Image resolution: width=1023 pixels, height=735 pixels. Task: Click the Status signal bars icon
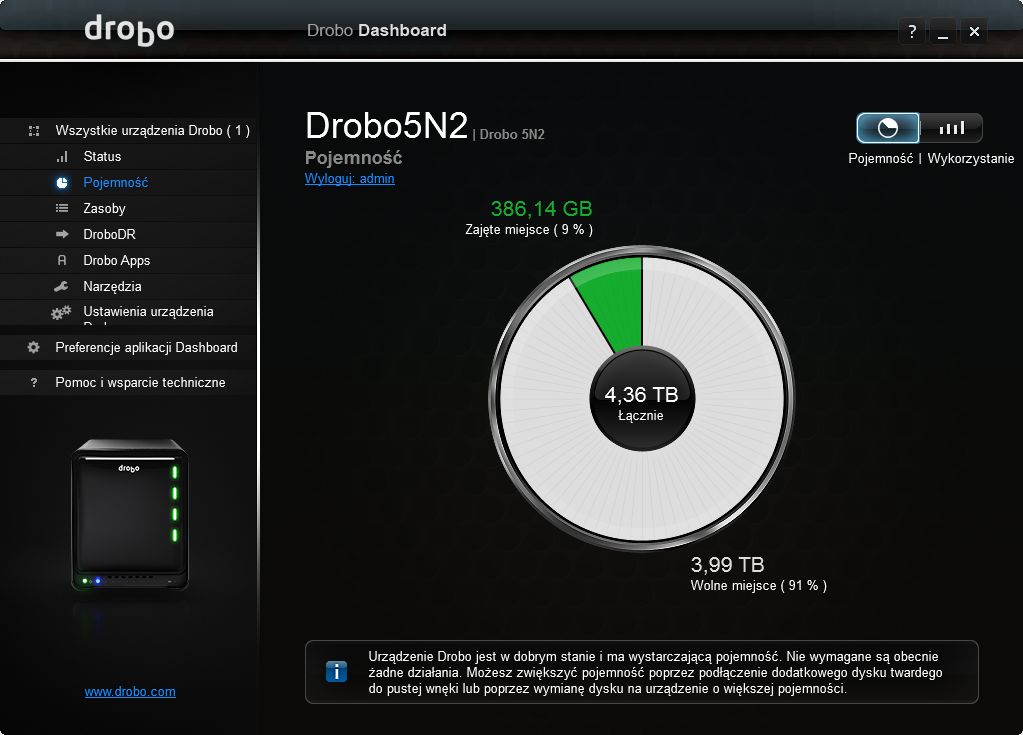pyautogui.click(x=62, y=157)
